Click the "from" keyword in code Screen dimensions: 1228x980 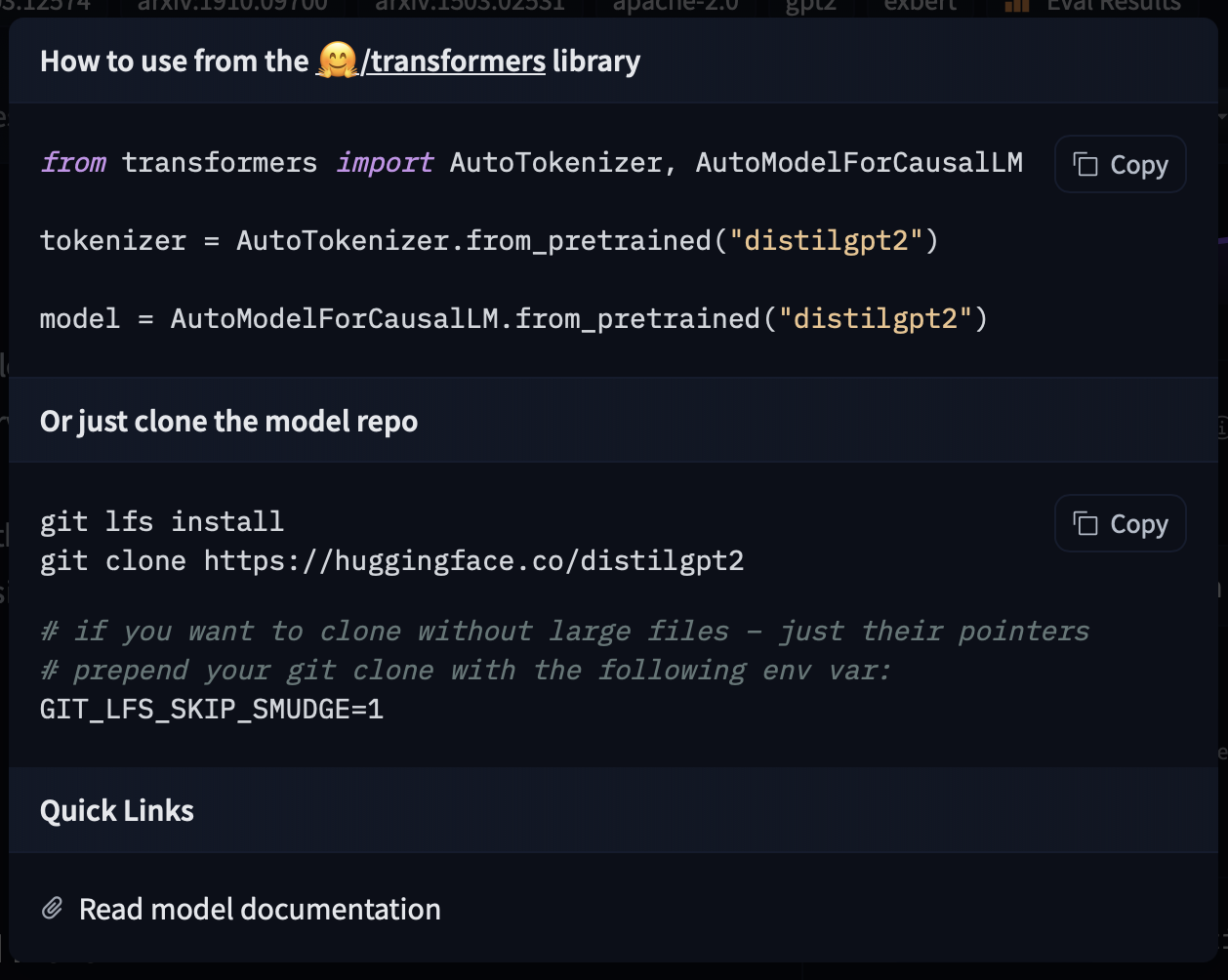[x=73, y=162]
